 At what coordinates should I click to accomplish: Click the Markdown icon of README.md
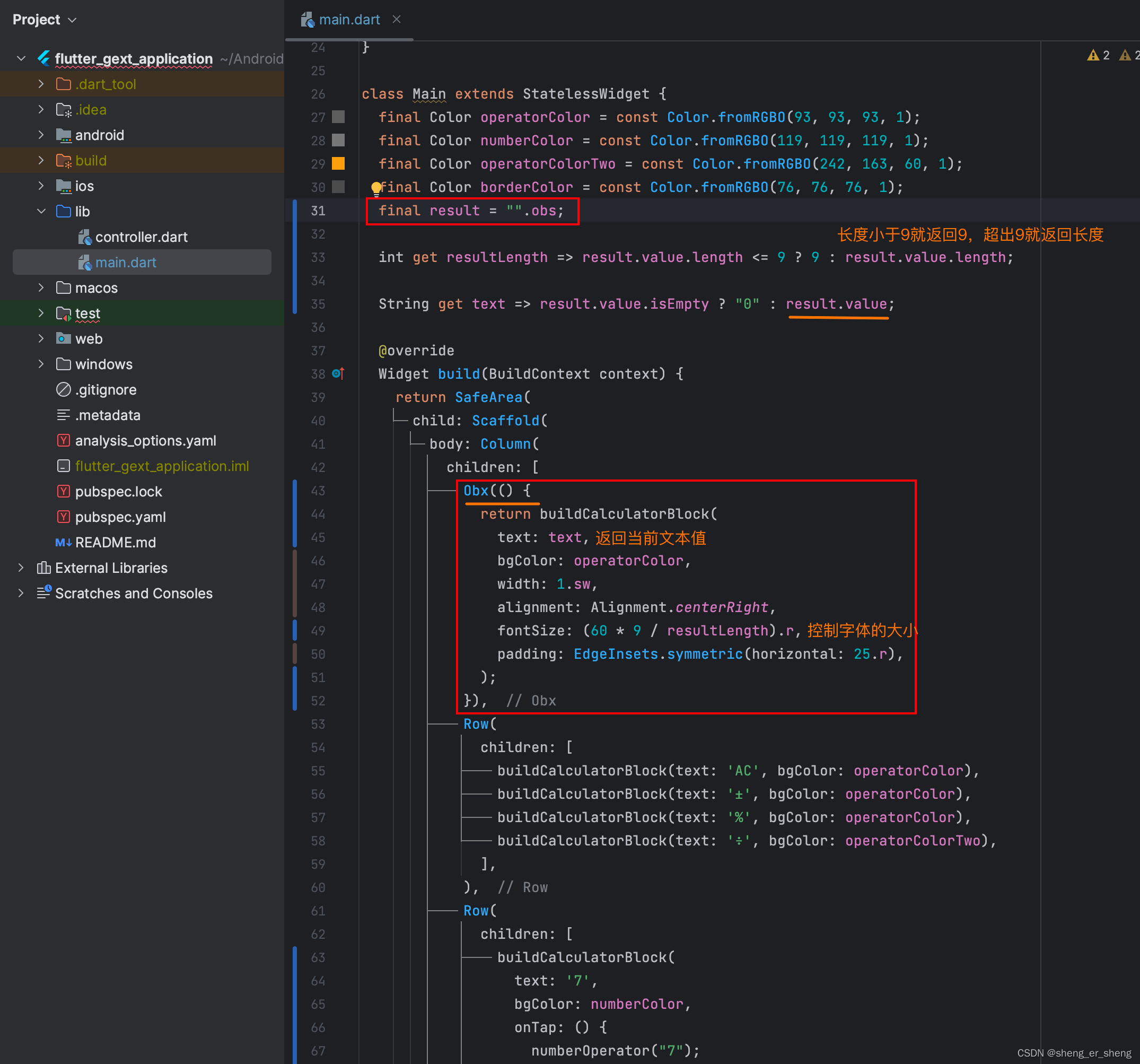coord(64,543)
